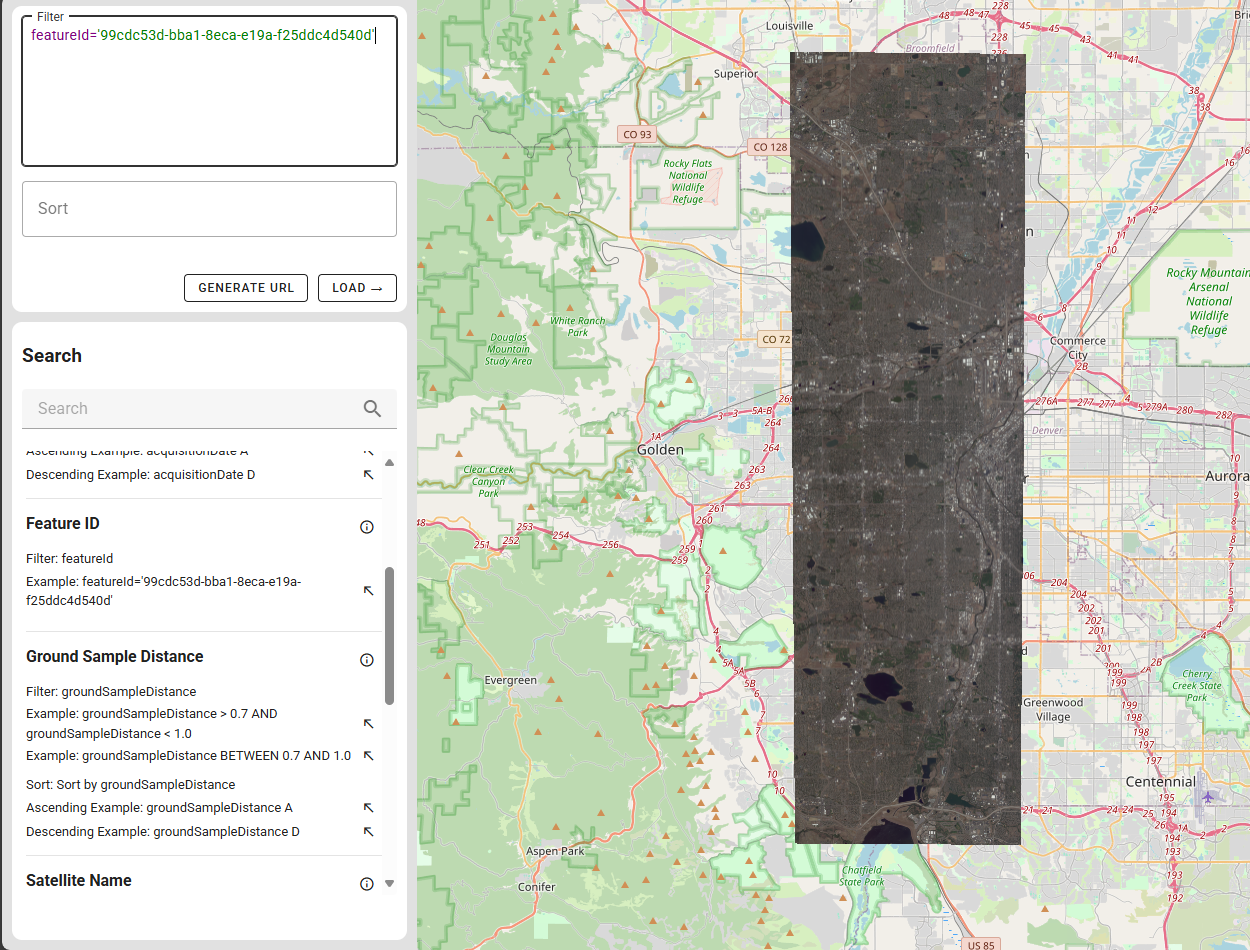Image resolution: width=1250 pixels, height=950 pixels.
Task: Click the 'Chatfield State Park' map label
Action: point(862,876)
